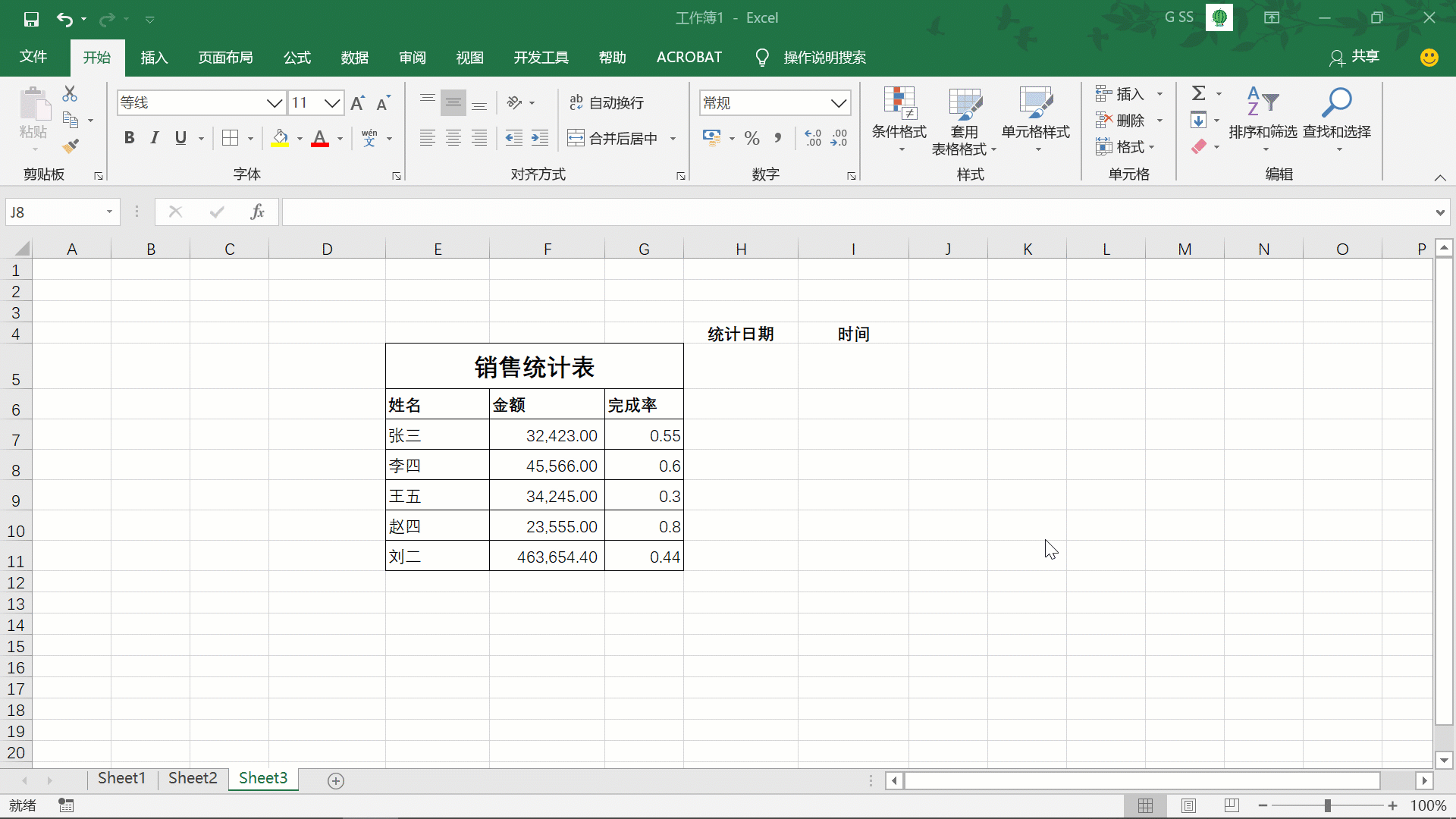
Task: Expand the number format 常规 dropdown
Action: (838, 102)
